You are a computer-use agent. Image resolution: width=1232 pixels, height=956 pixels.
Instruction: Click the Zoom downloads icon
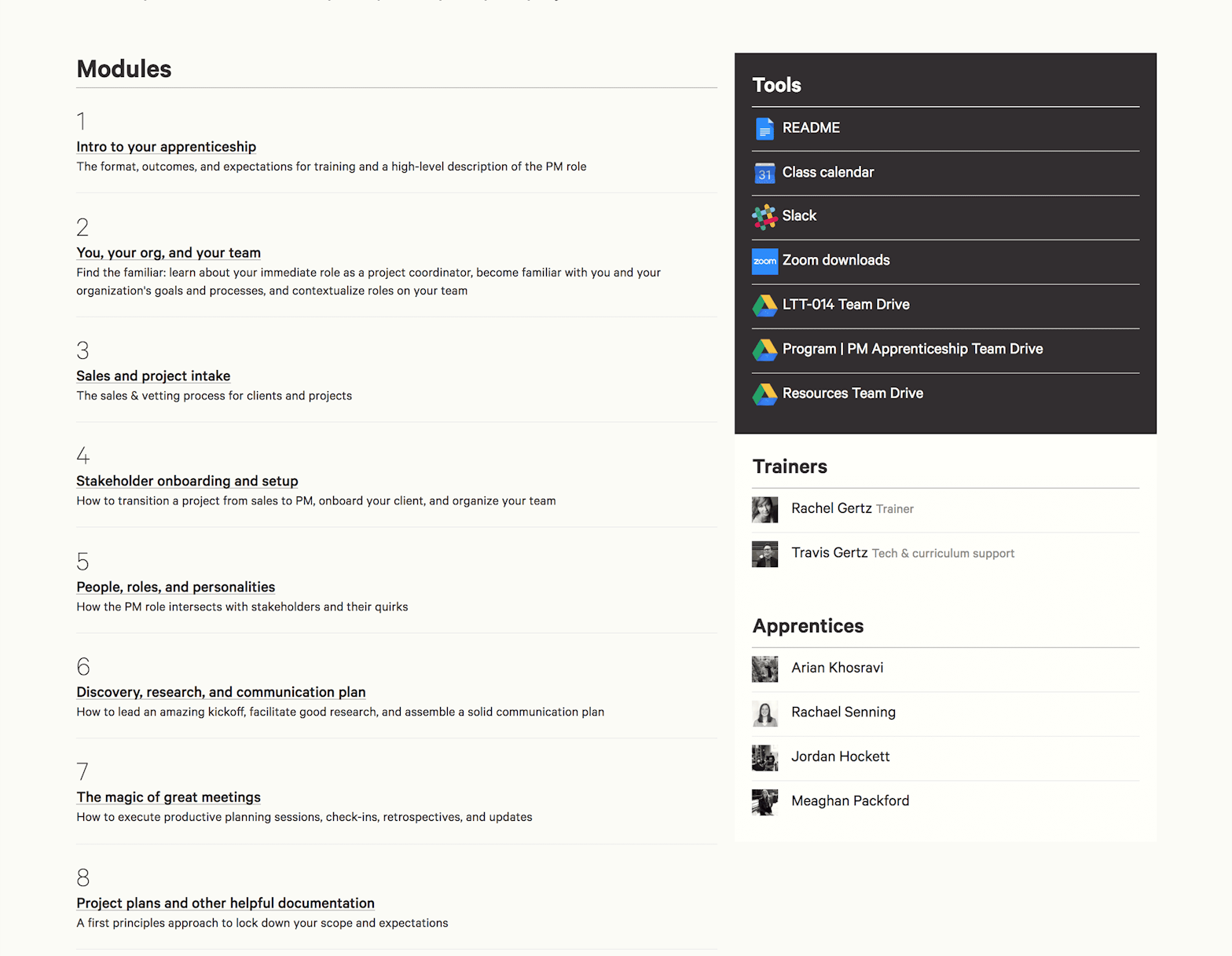click(x=764, y=261)
